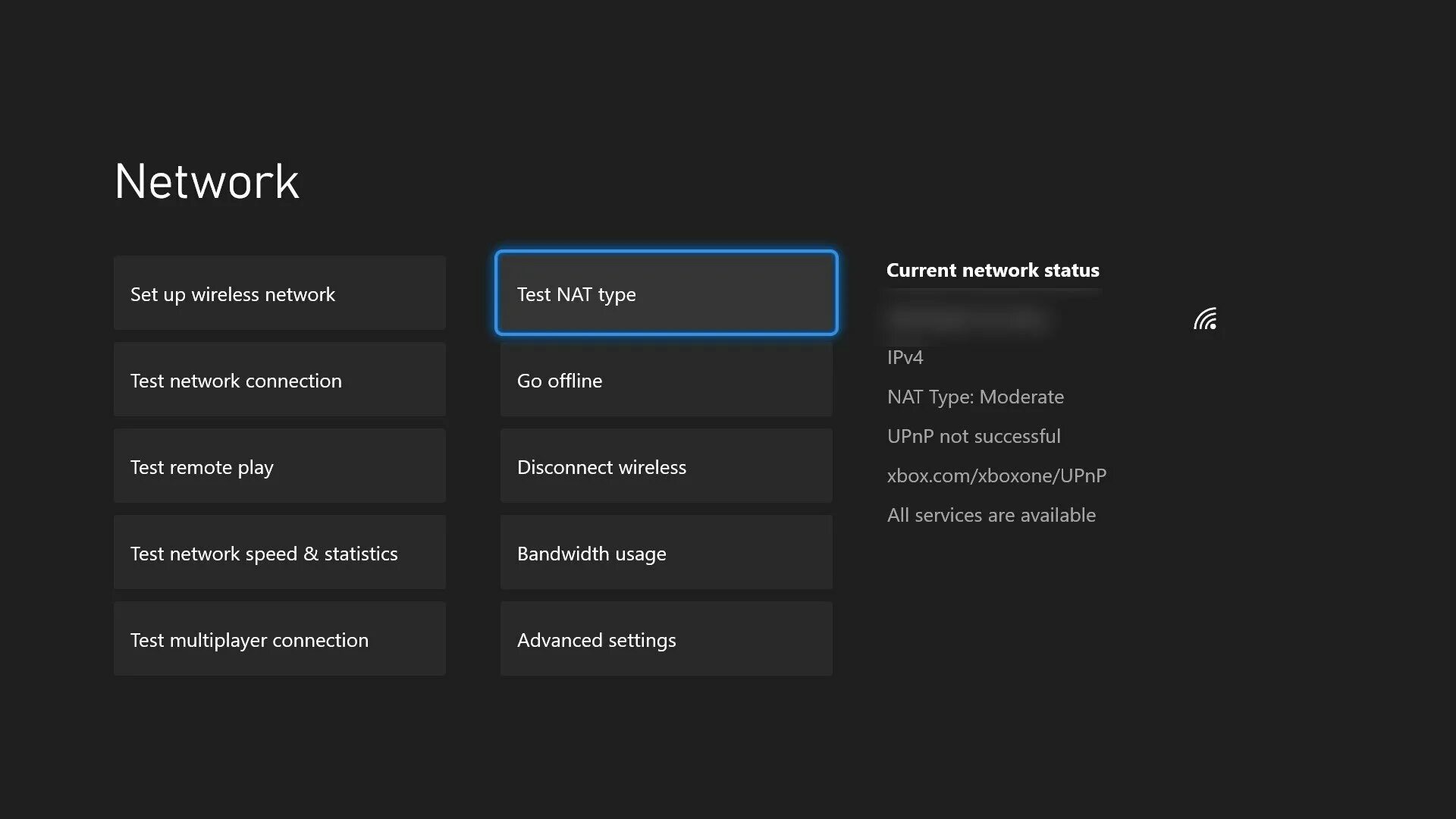Open Test network speed & statistics

(279, 552)
